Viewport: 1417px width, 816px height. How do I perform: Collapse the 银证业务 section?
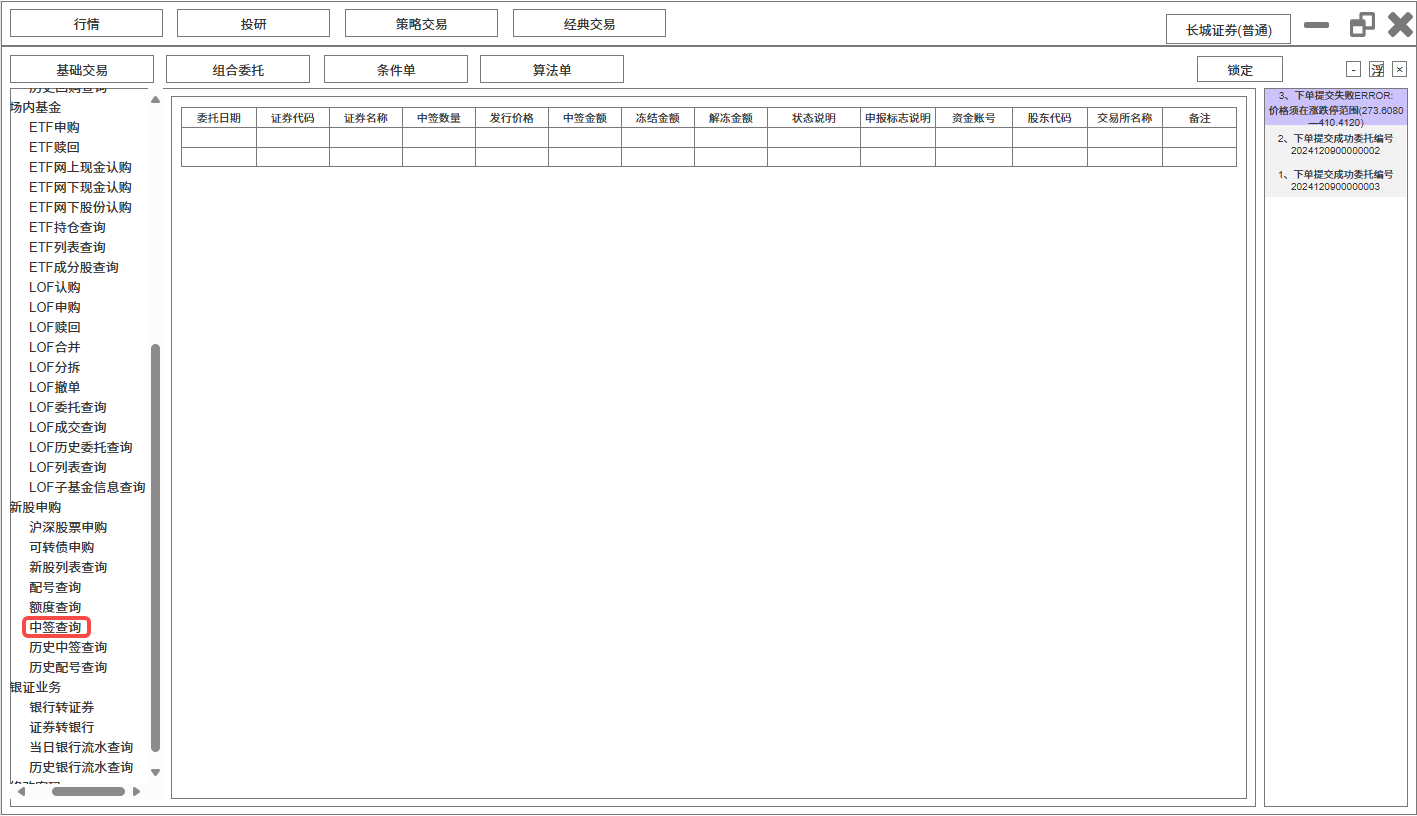(35, 687)
